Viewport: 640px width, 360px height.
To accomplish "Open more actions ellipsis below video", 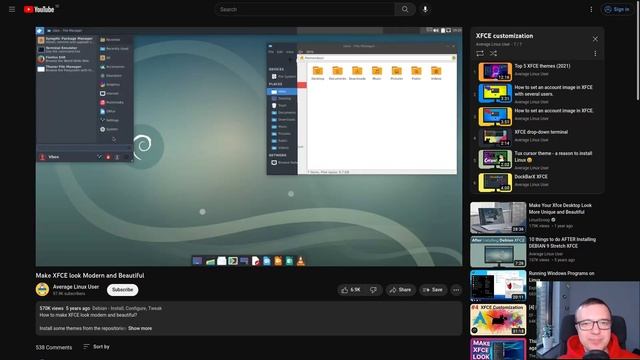I will 456,290.
